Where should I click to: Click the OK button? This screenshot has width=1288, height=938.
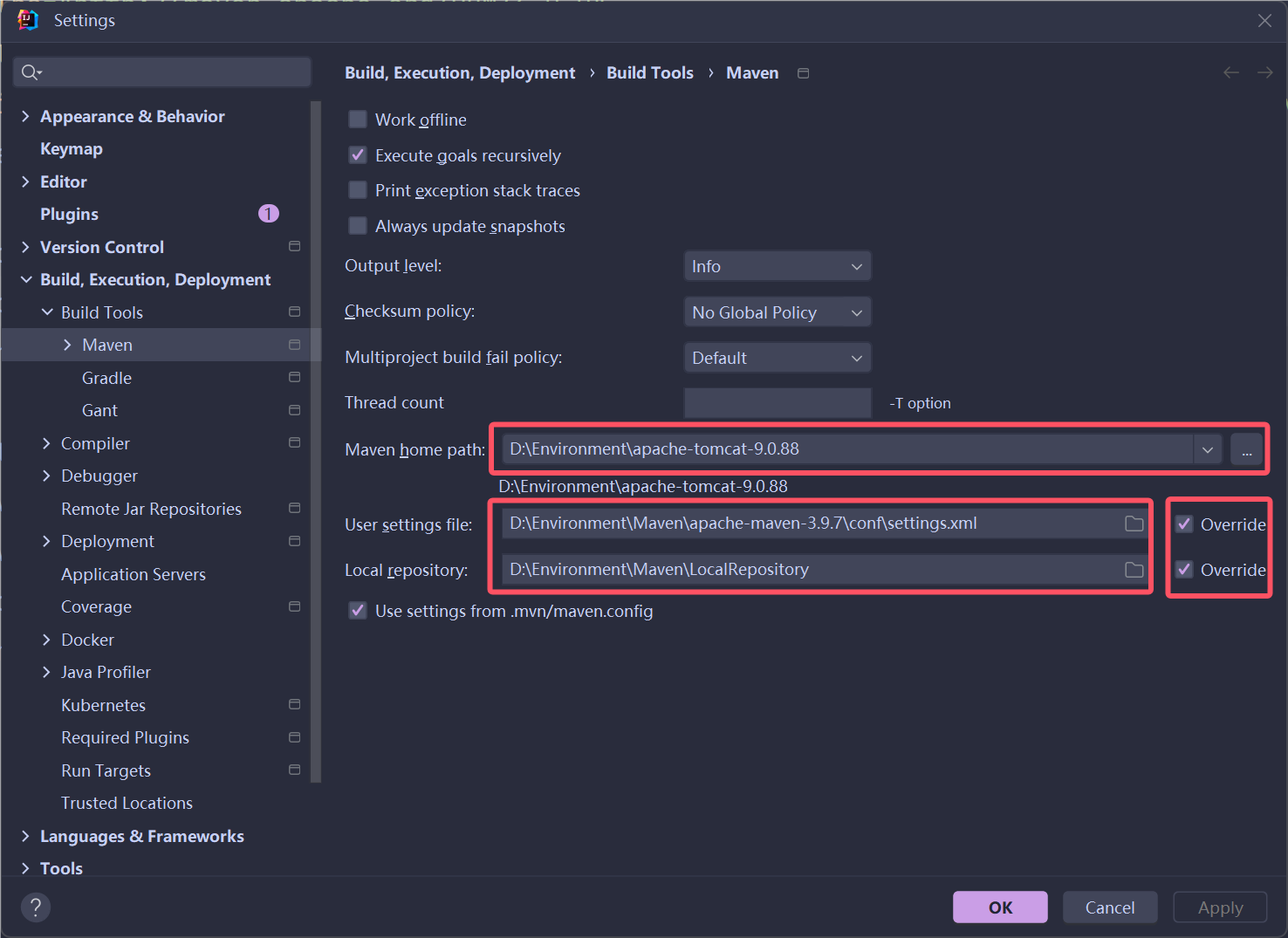point(1000,907)
